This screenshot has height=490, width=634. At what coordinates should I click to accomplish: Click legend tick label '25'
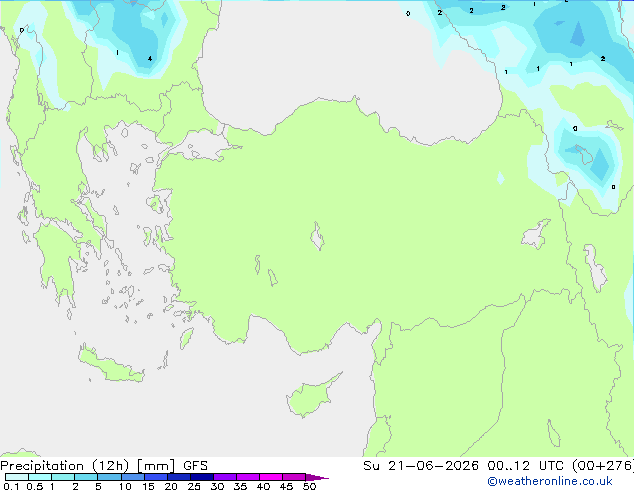pos(194,486)
